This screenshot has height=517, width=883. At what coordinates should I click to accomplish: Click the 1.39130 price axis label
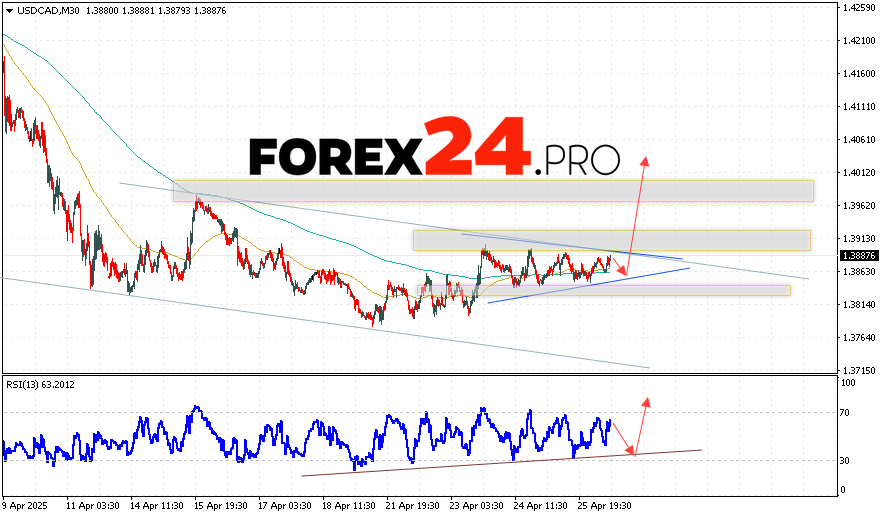(859, 239)
